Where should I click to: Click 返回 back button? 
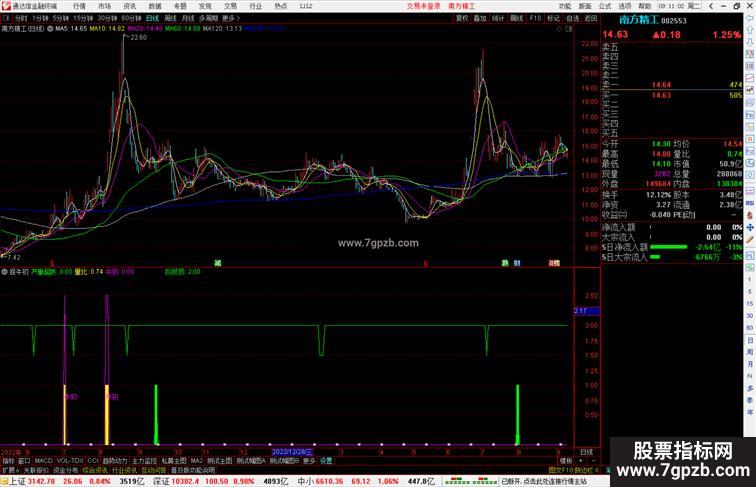click(x=591, y=18)
